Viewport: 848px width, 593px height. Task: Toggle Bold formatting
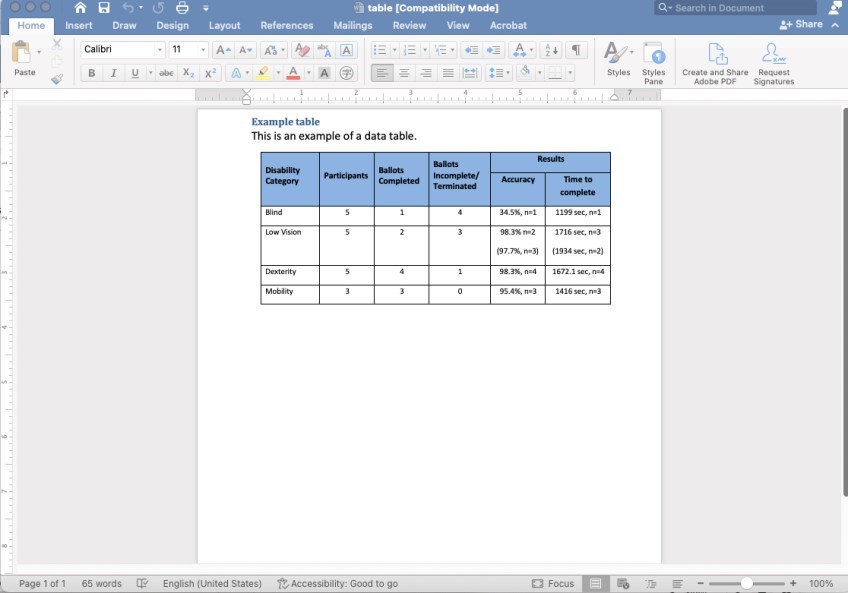click(x=92, y=73)
